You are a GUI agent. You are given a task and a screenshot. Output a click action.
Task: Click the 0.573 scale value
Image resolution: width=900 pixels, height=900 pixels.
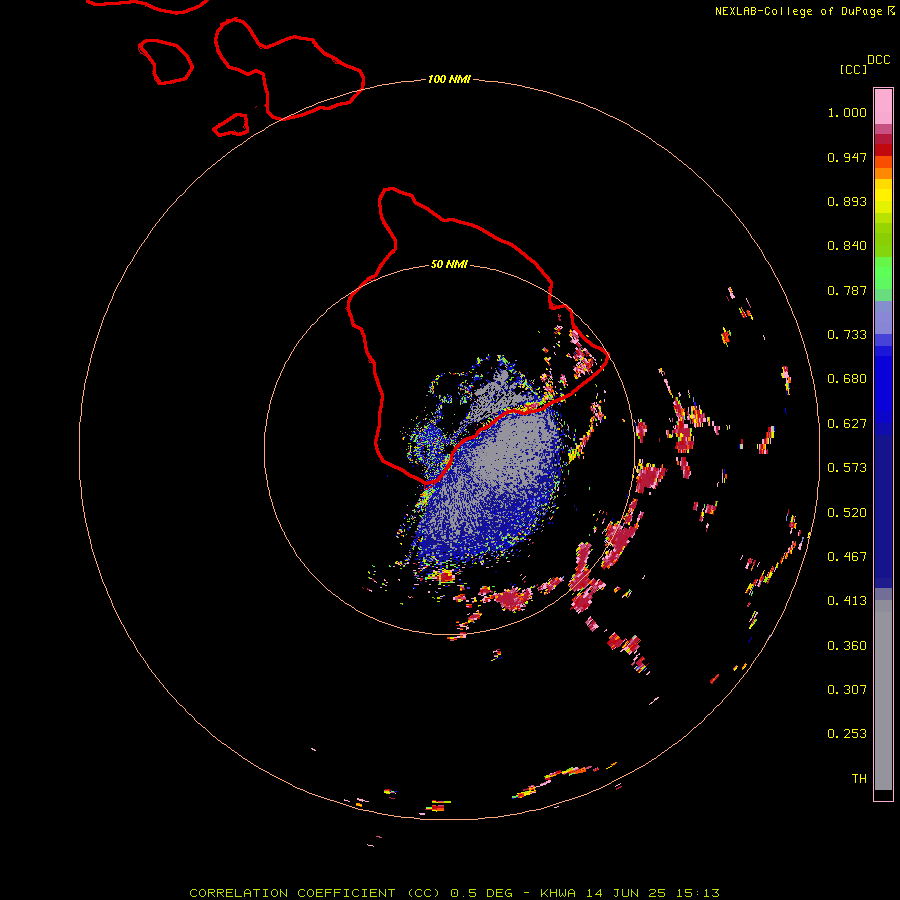(847, 468)
